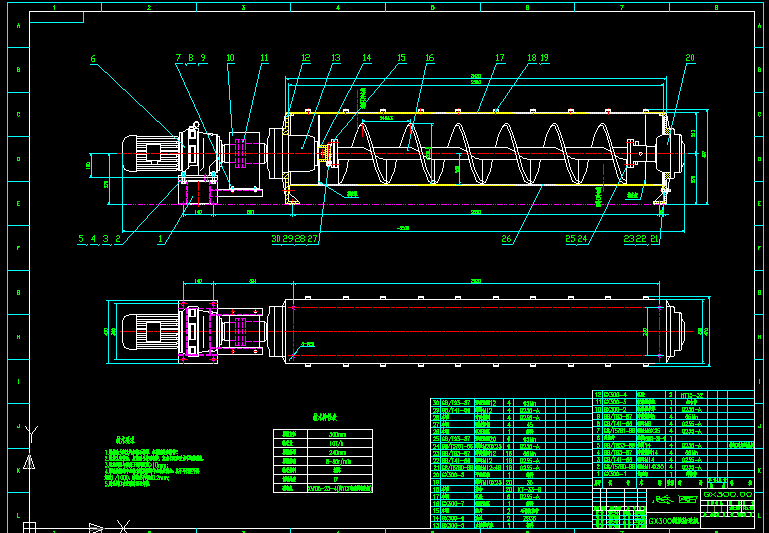This screenshot has height=533, width=769.
Task: Click row G marker on left border
Action: click(19, 293)
